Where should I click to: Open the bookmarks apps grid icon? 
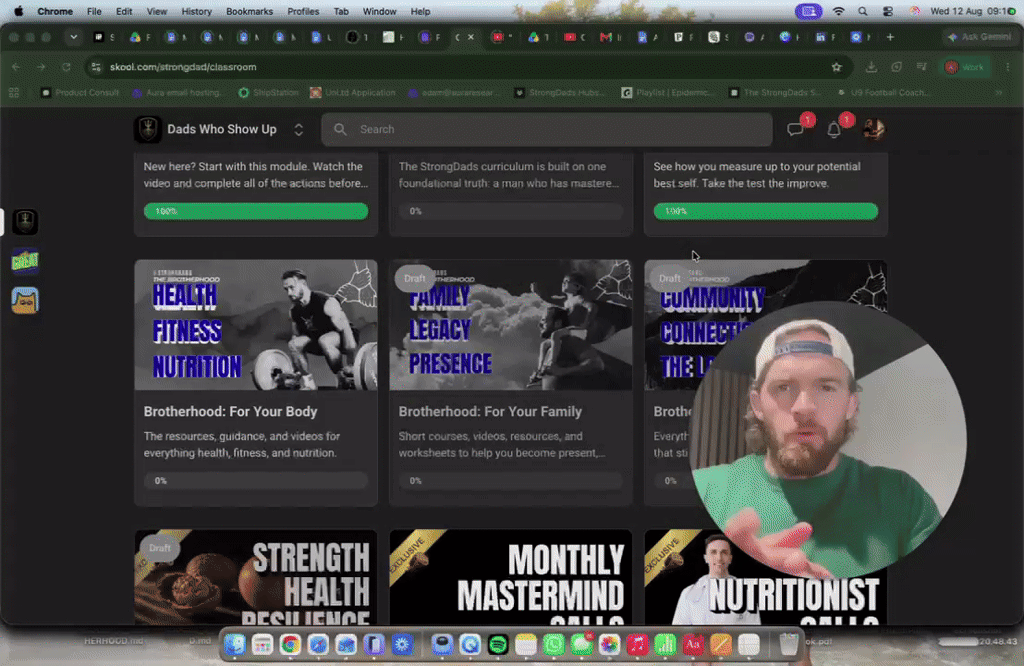(x=14, y=93)
